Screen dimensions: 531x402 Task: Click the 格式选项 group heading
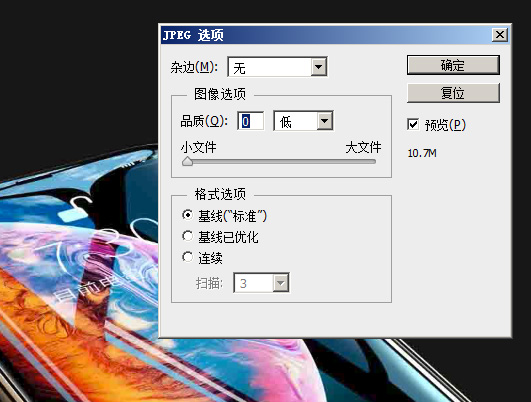(220, 194)
